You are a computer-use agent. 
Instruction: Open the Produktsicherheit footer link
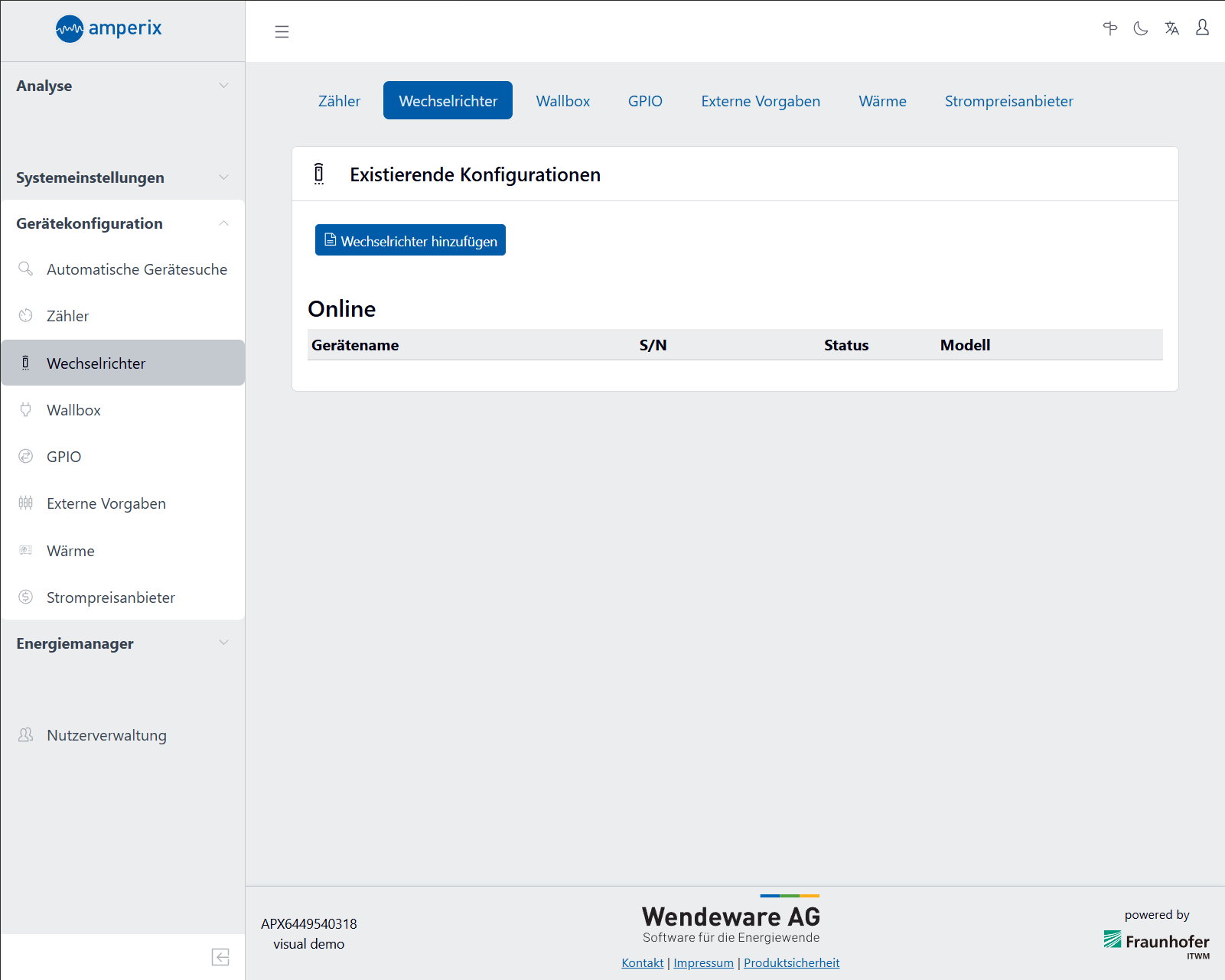[791, 962]
